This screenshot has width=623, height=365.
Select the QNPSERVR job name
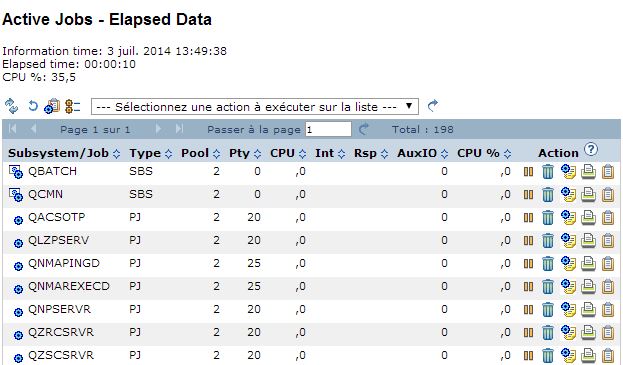[x=59, y=309]
